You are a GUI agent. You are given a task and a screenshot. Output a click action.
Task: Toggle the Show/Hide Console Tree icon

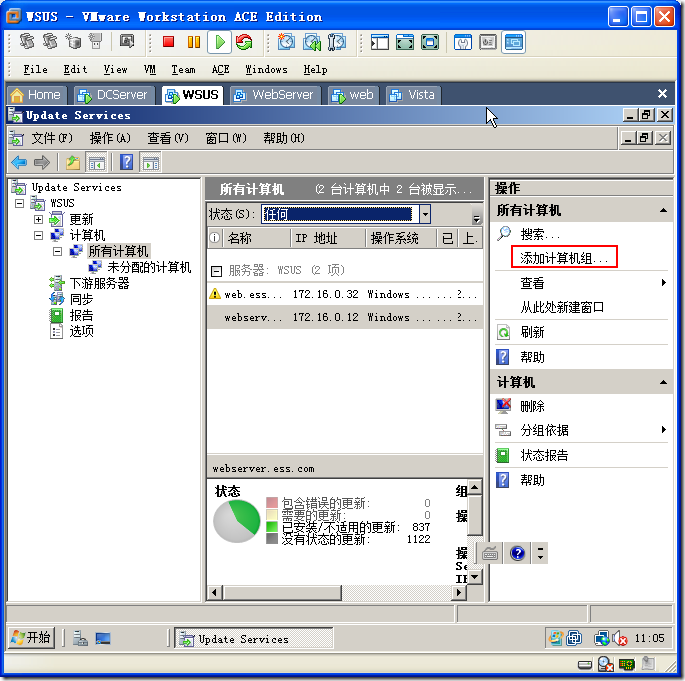pos(97,162)
